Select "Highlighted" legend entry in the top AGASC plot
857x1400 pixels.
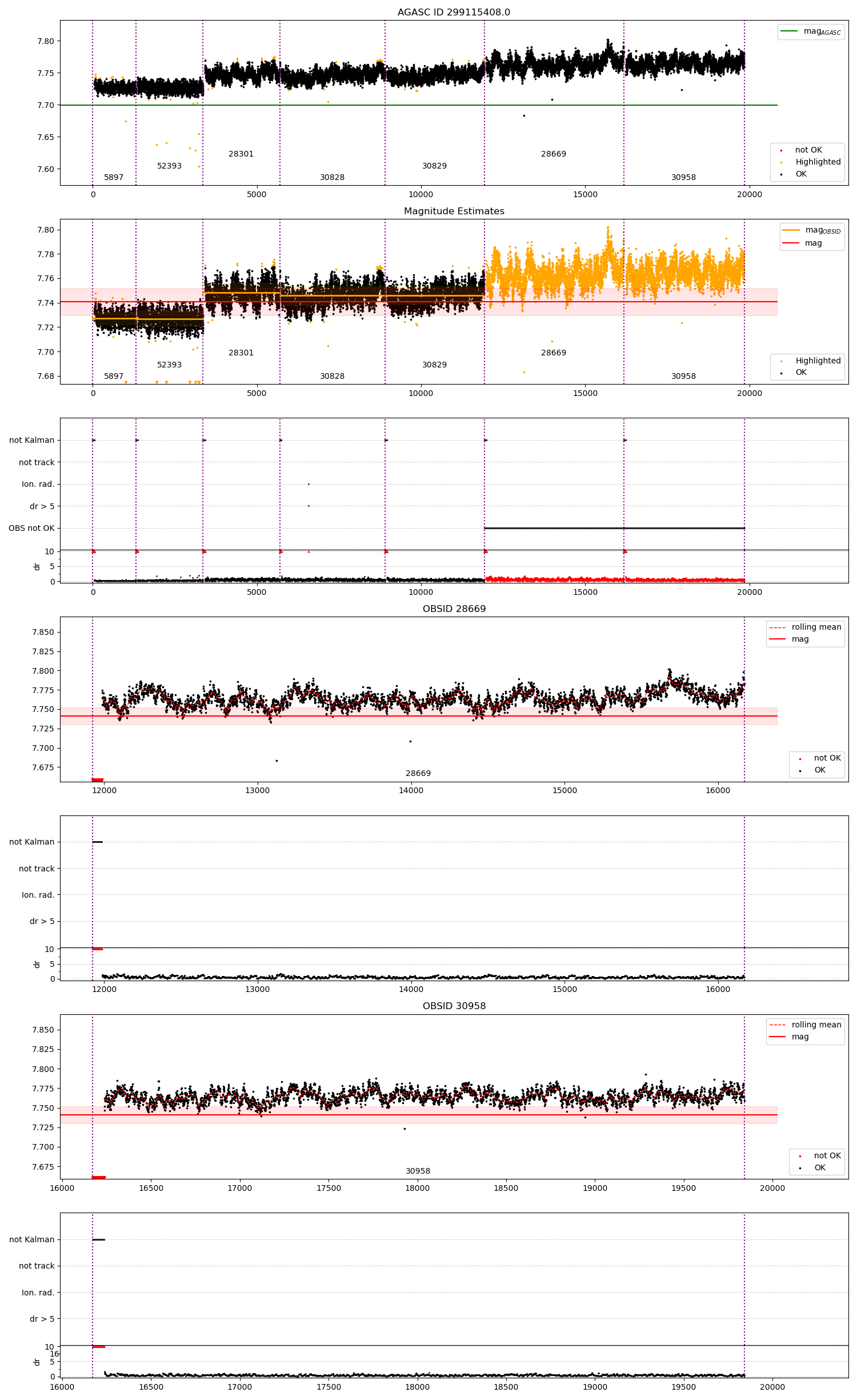coord(818,162)
